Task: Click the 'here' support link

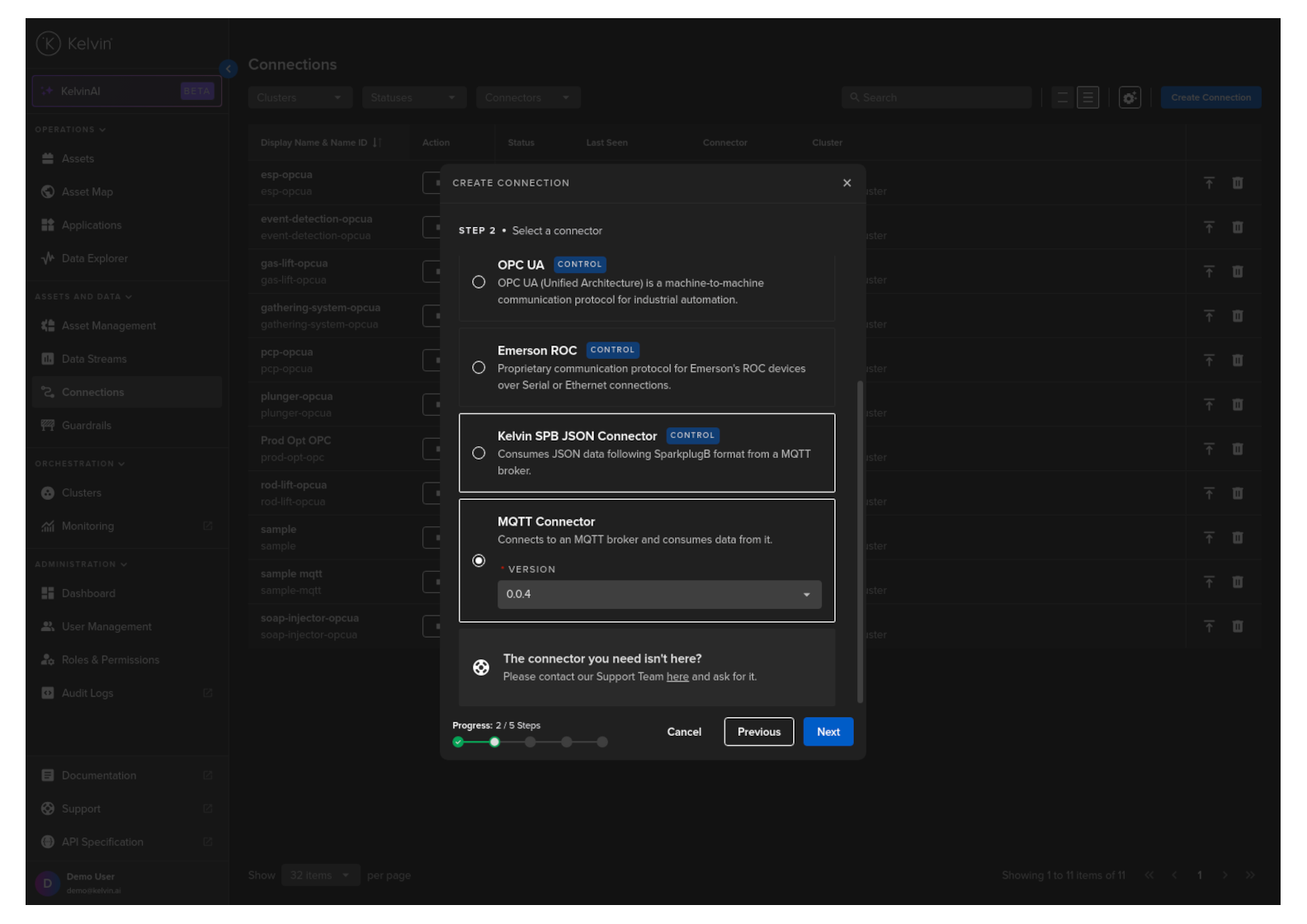Action: (677, 676)
